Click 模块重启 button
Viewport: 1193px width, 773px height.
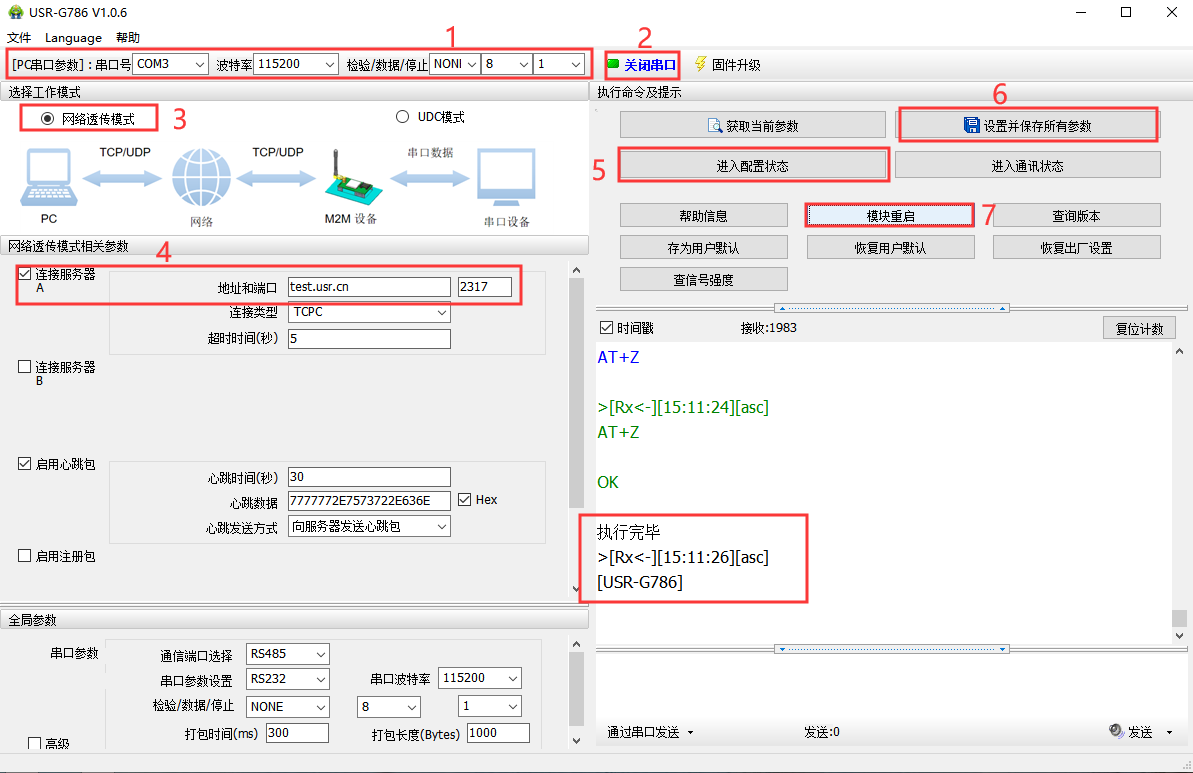[x=889, y=216]
